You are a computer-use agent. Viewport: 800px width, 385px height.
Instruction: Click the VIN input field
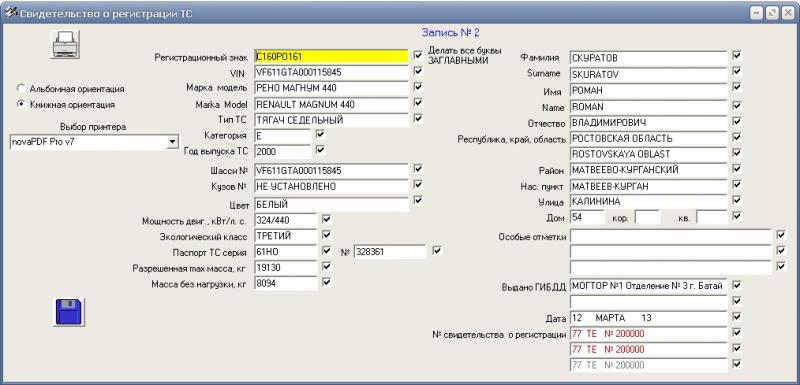[332, 72]
